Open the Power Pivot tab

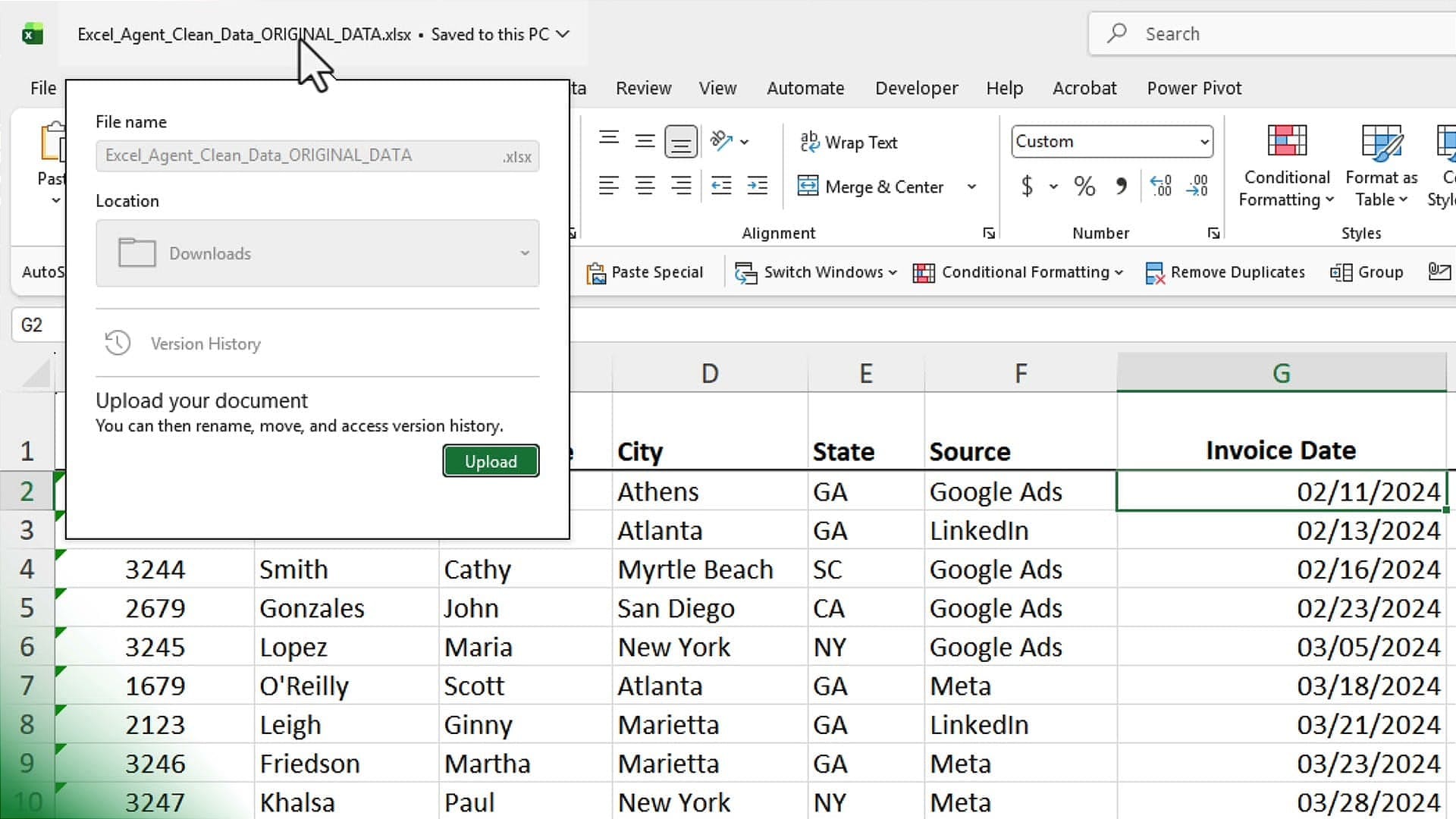[1194, 88]
